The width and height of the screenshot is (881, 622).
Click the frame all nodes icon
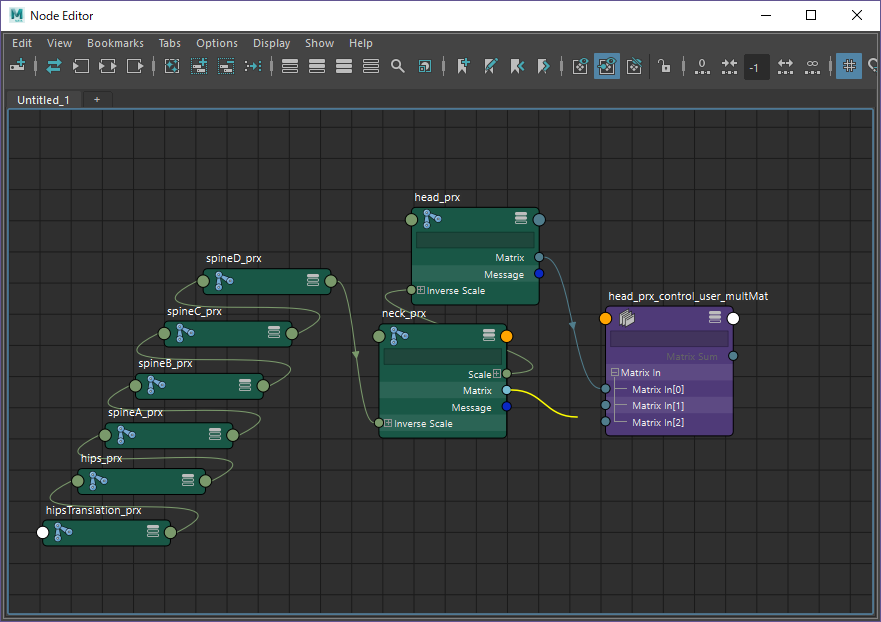coord(172,66)
